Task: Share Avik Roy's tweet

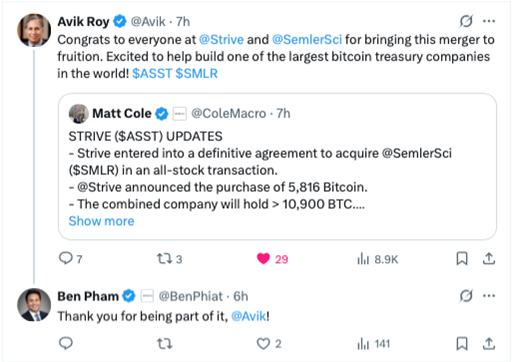Action: [x=489, y=259]
